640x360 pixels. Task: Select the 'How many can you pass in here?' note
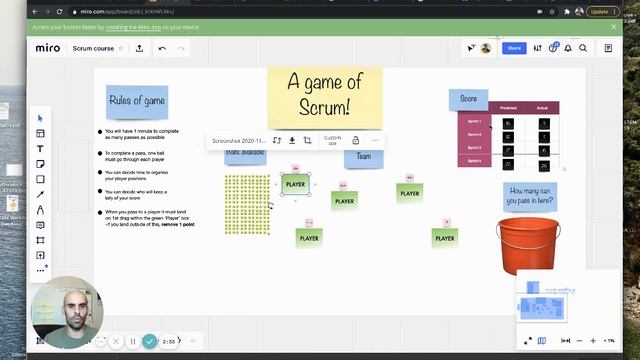pos(530,196)
